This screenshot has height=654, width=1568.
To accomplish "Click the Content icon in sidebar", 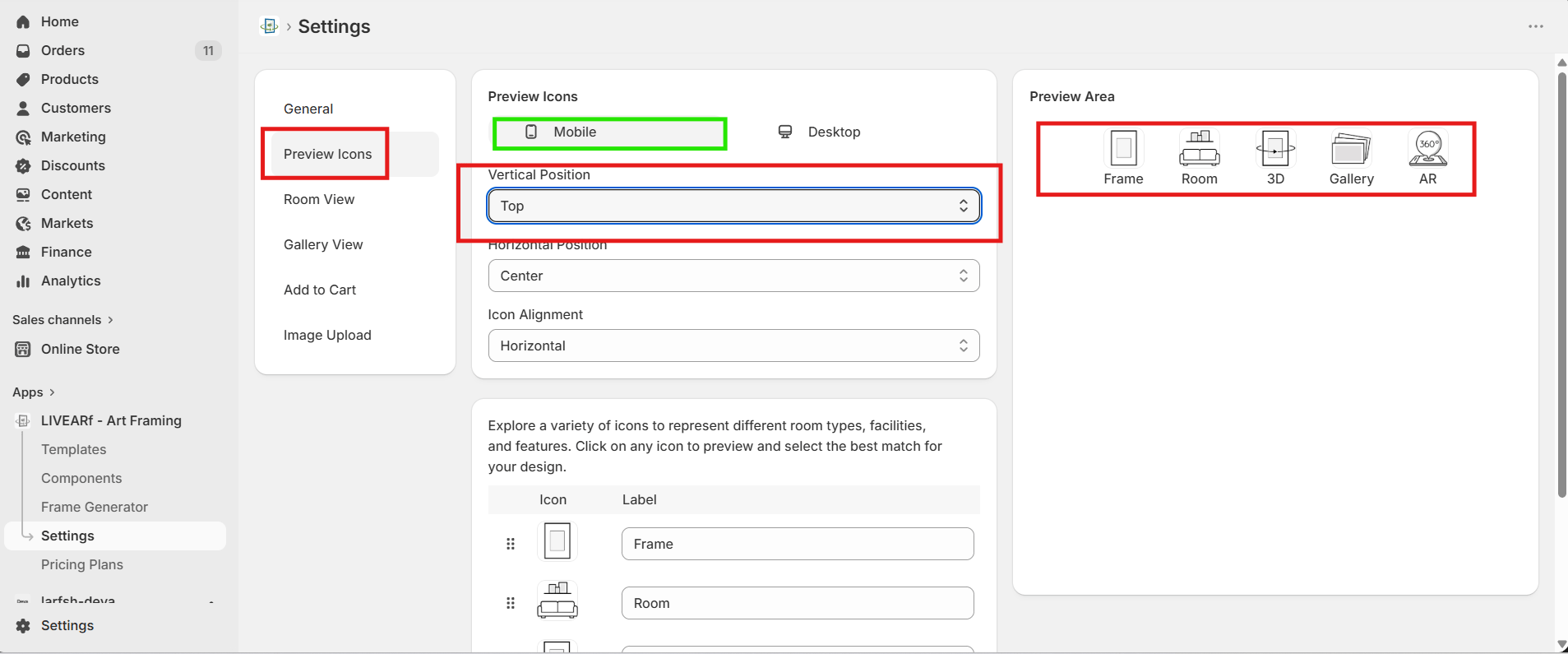I will pyautogui.click(x=23, y=195).
